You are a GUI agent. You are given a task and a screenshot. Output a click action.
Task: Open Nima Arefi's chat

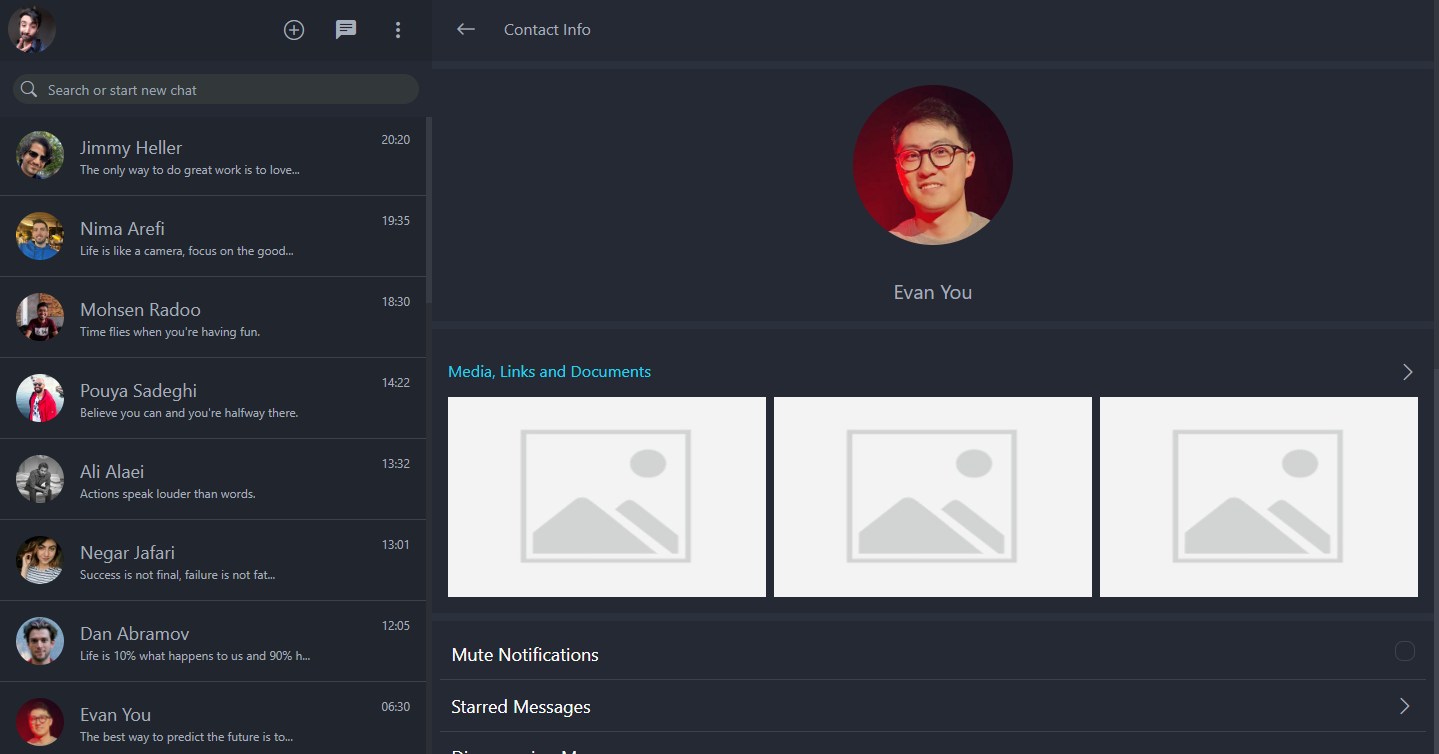213,237
